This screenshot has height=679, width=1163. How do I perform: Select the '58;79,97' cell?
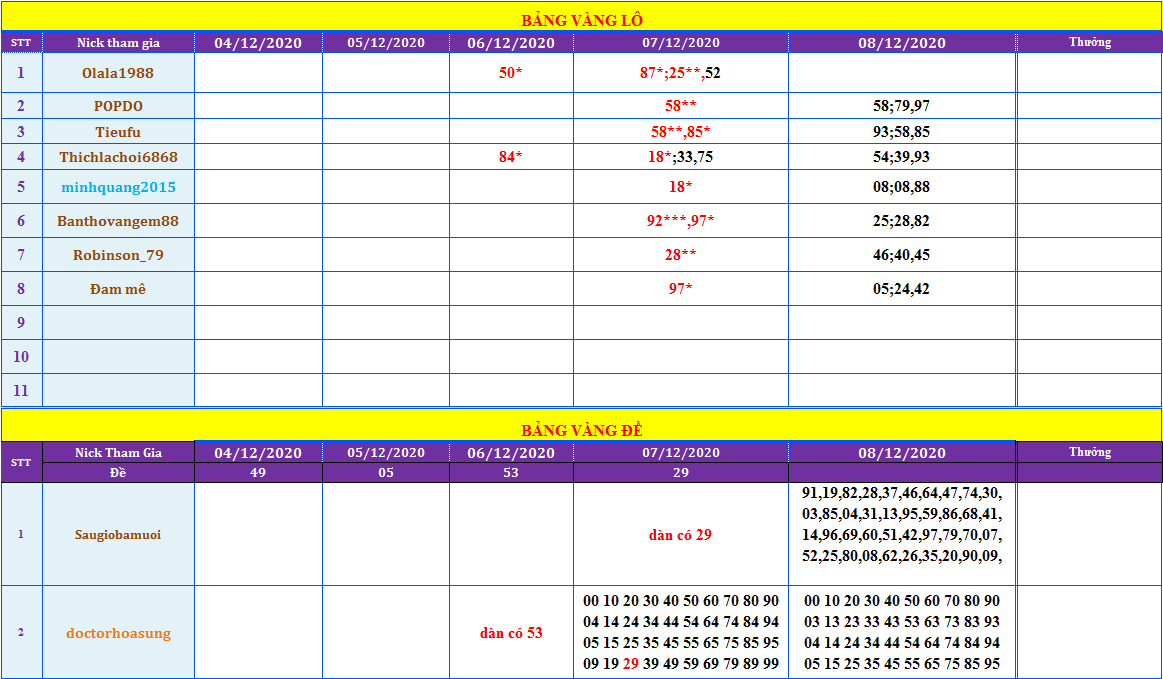coord(902,106)
